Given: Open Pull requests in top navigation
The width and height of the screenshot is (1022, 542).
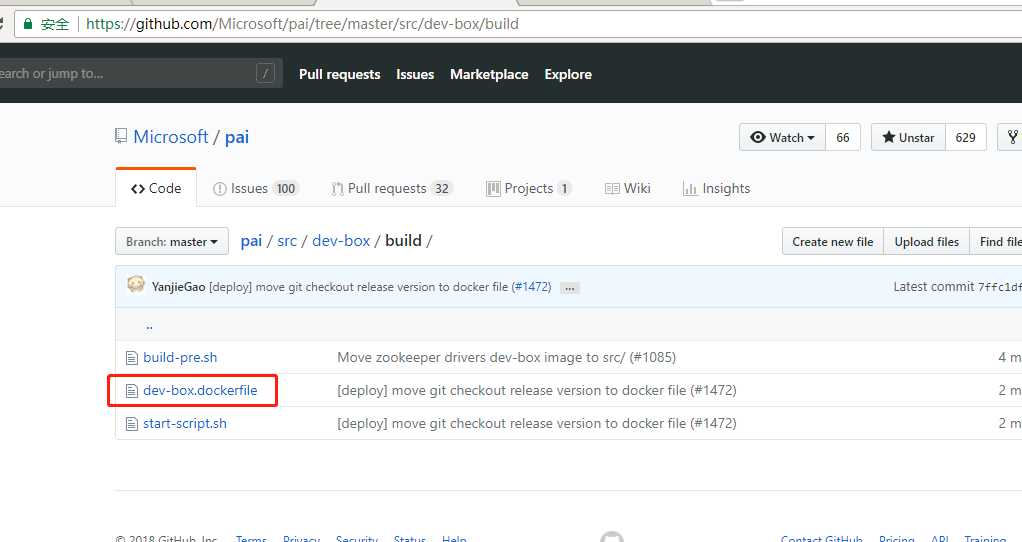Looking at the screenshot, I should click(340, 74).
